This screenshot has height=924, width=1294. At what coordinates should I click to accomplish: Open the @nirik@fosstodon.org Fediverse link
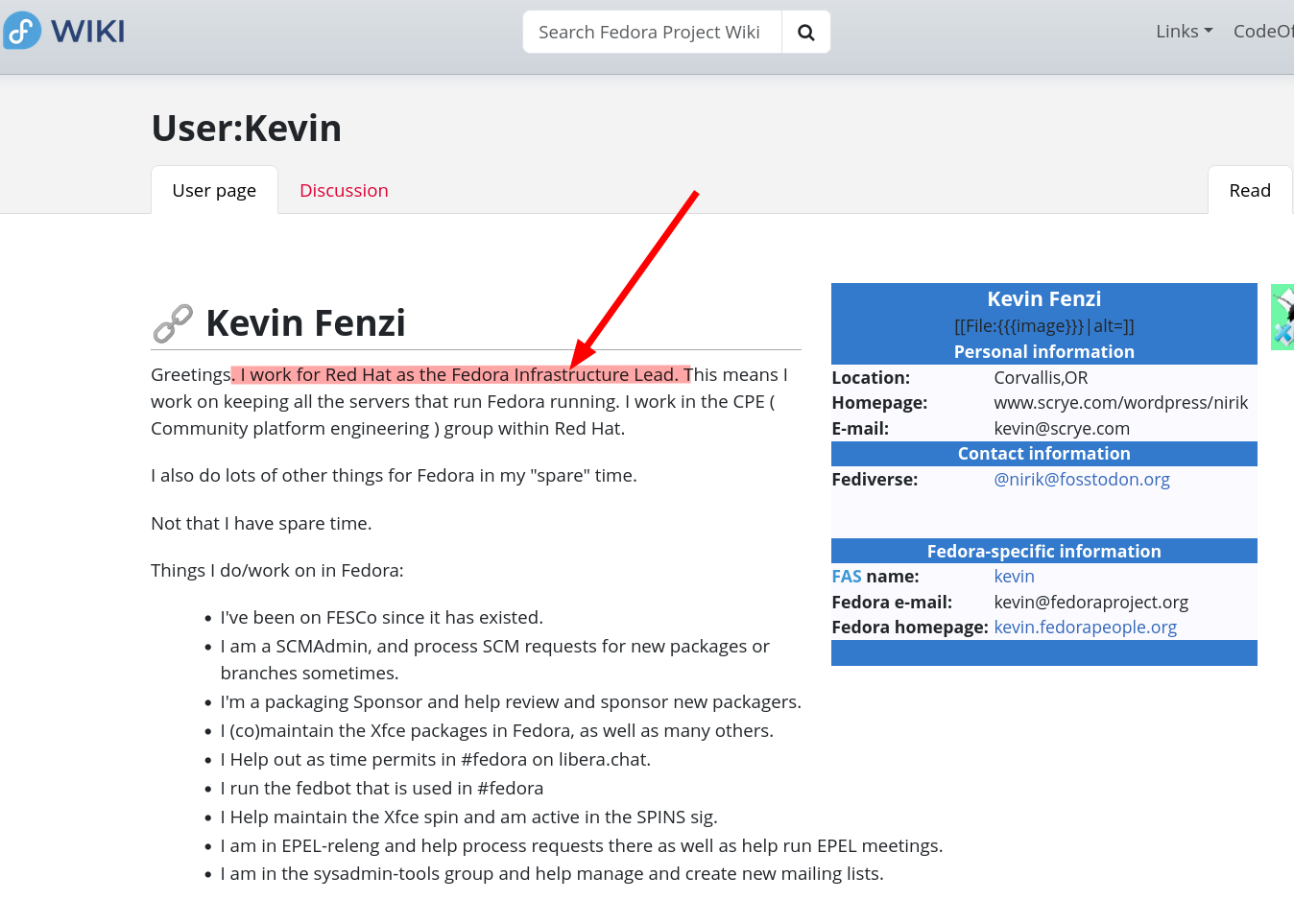[x=1082, y=479]
